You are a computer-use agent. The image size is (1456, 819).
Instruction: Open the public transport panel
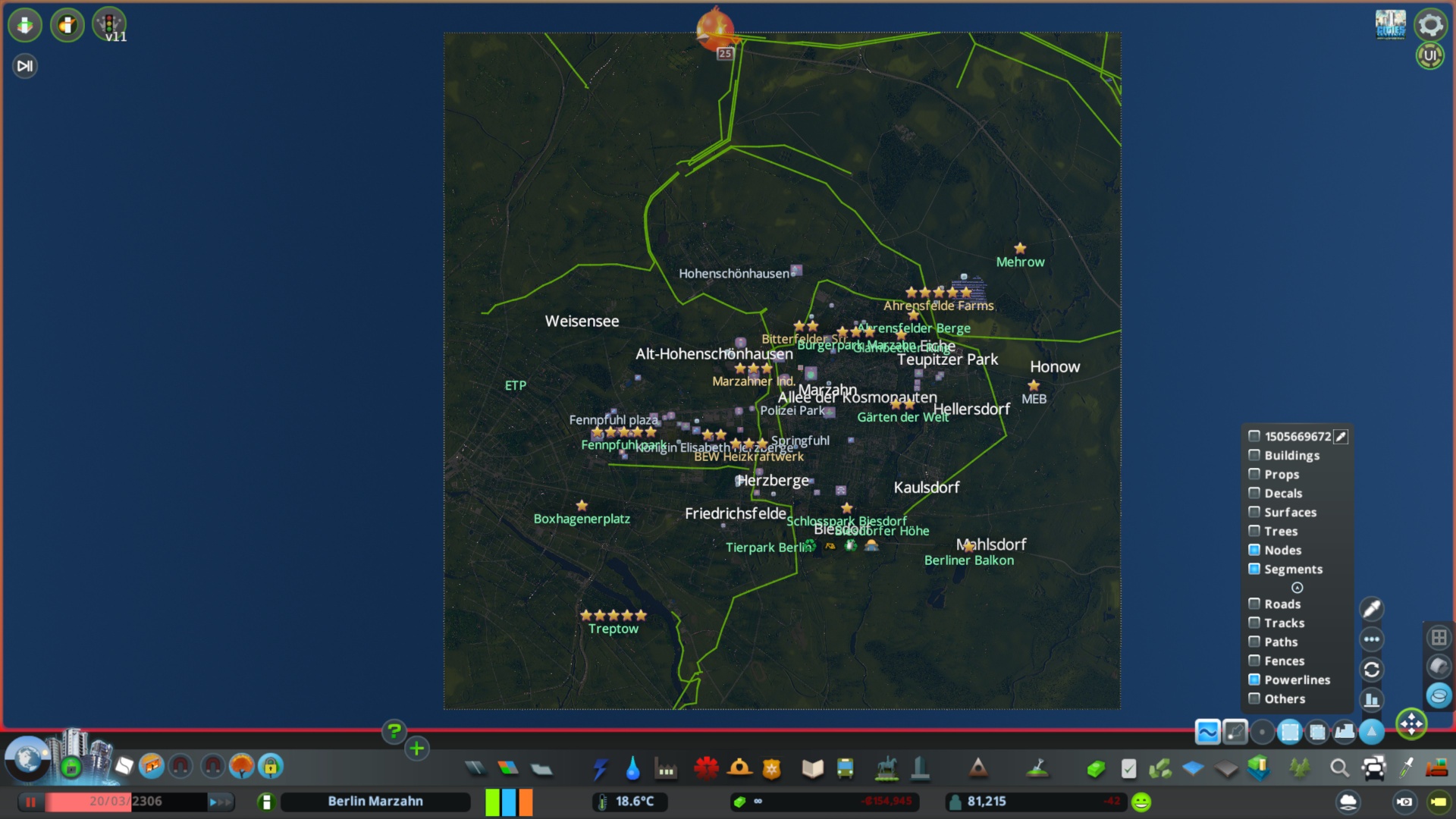click(845, 768)
